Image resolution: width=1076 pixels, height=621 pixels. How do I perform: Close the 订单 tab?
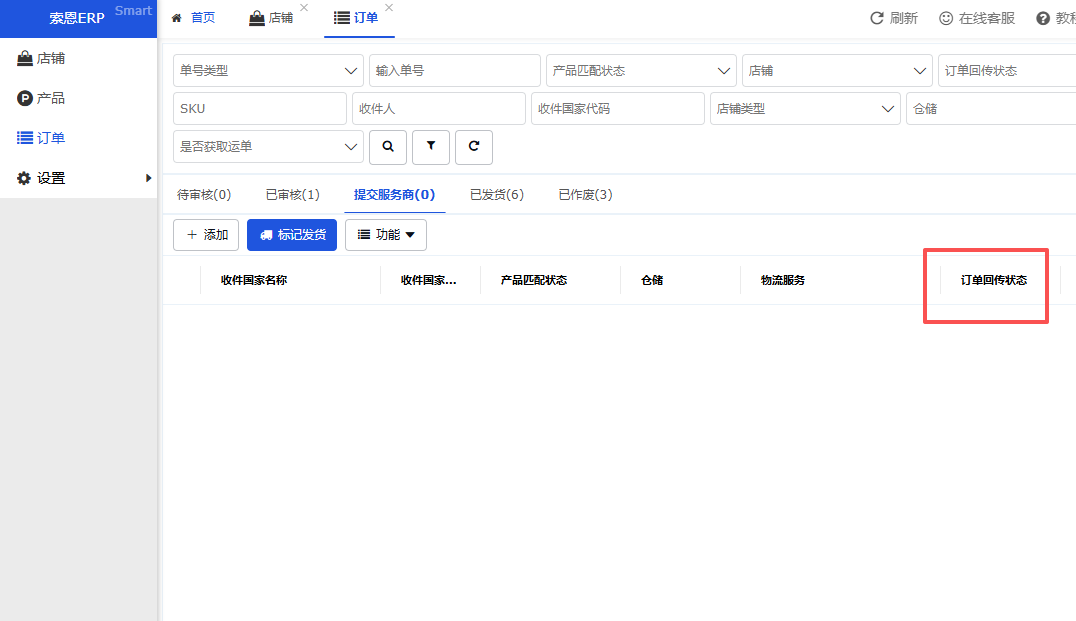(389, 8)
